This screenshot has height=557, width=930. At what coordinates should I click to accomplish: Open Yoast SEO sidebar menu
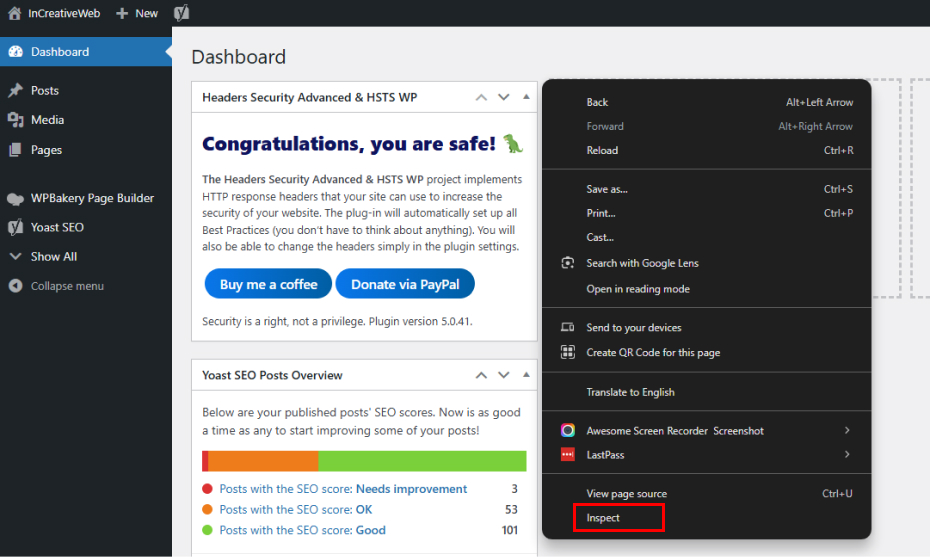click(x=57, y=227)
